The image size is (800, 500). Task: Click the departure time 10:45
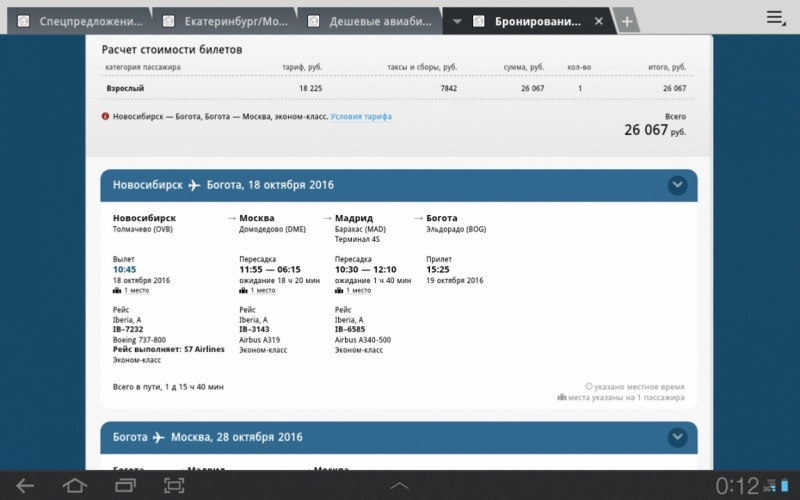tap(124, 269)
